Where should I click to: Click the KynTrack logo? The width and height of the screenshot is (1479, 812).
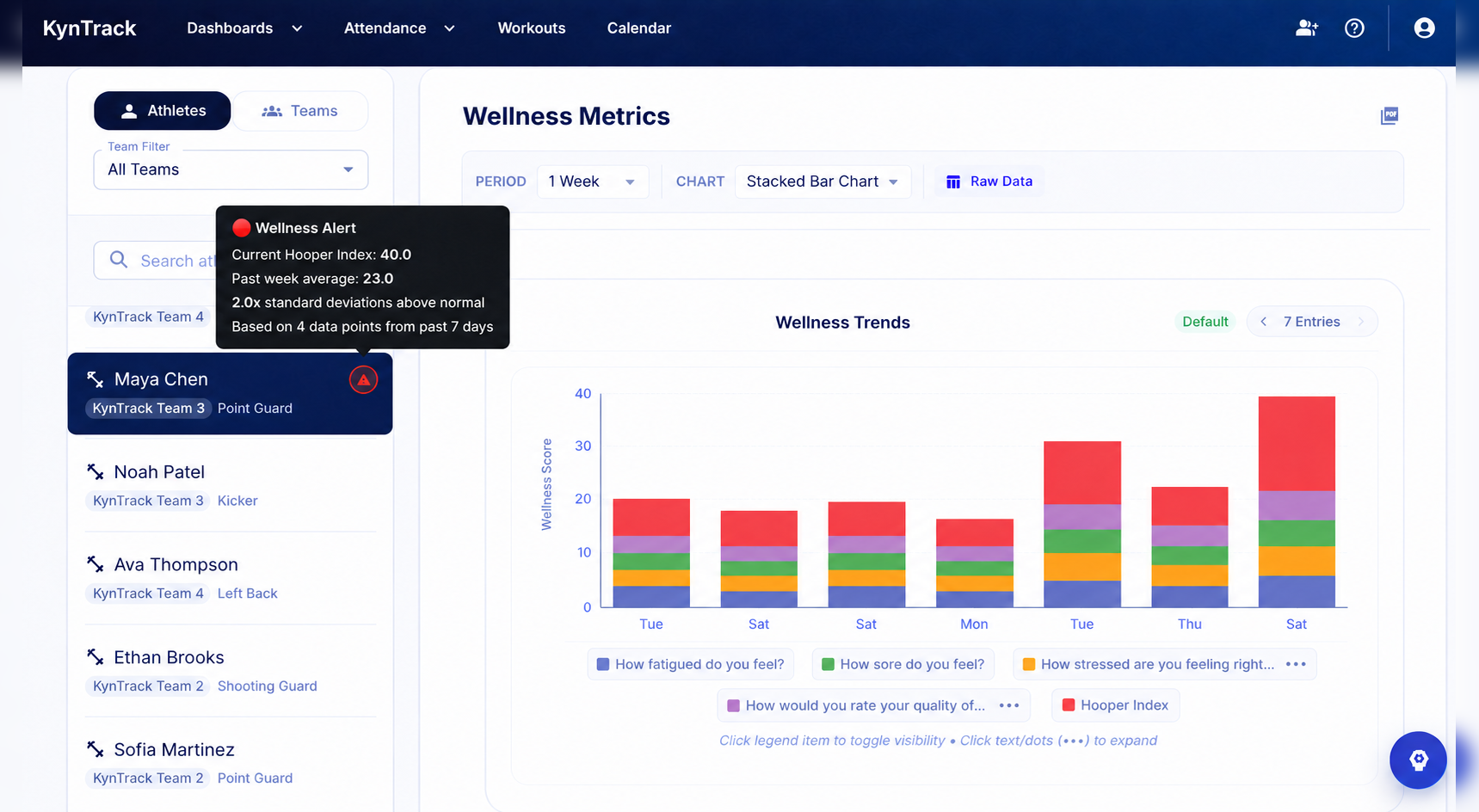[x=89, y=28]
